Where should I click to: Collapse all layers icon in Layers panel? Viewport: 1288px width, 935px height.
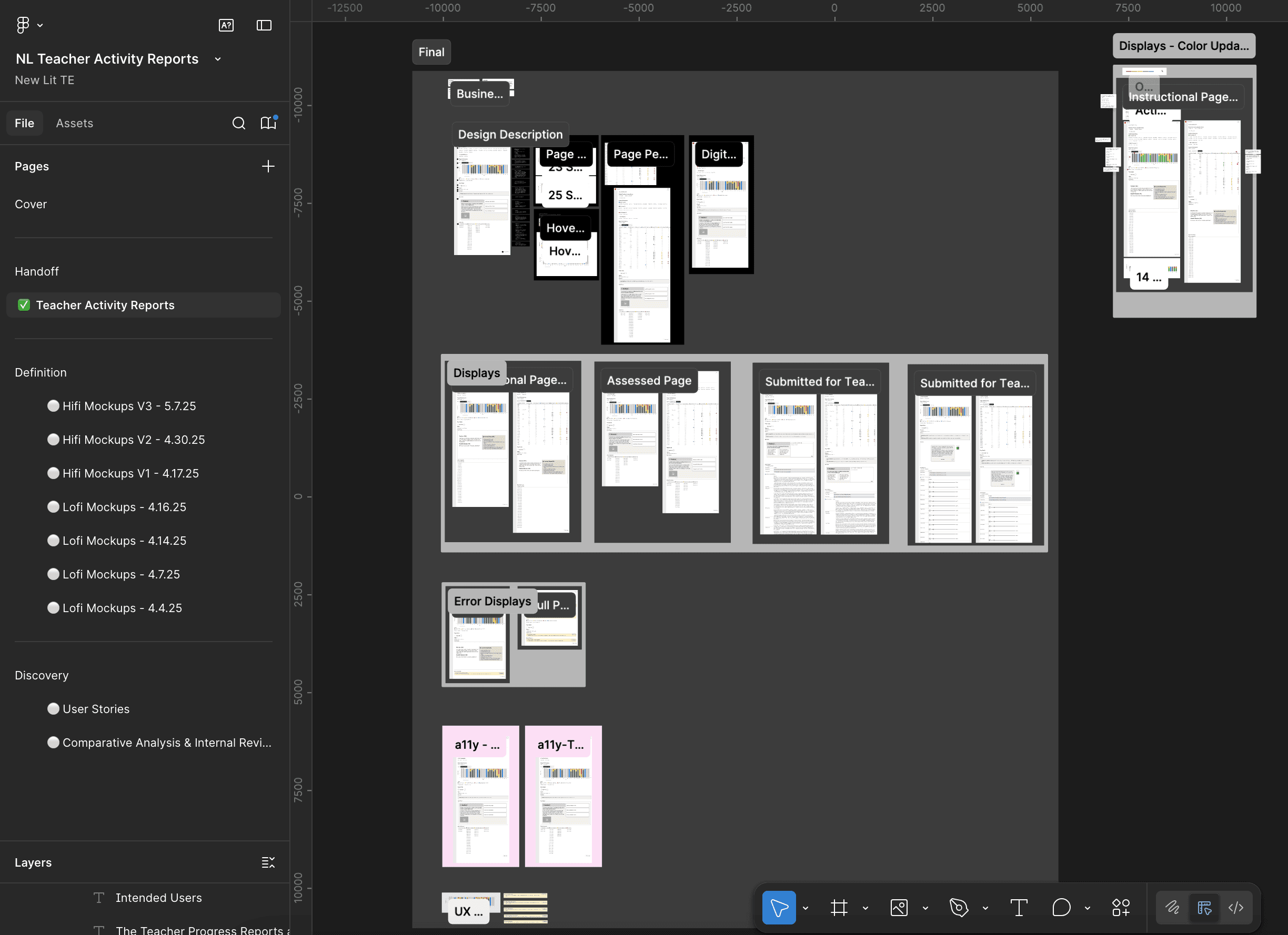[267, 862]
